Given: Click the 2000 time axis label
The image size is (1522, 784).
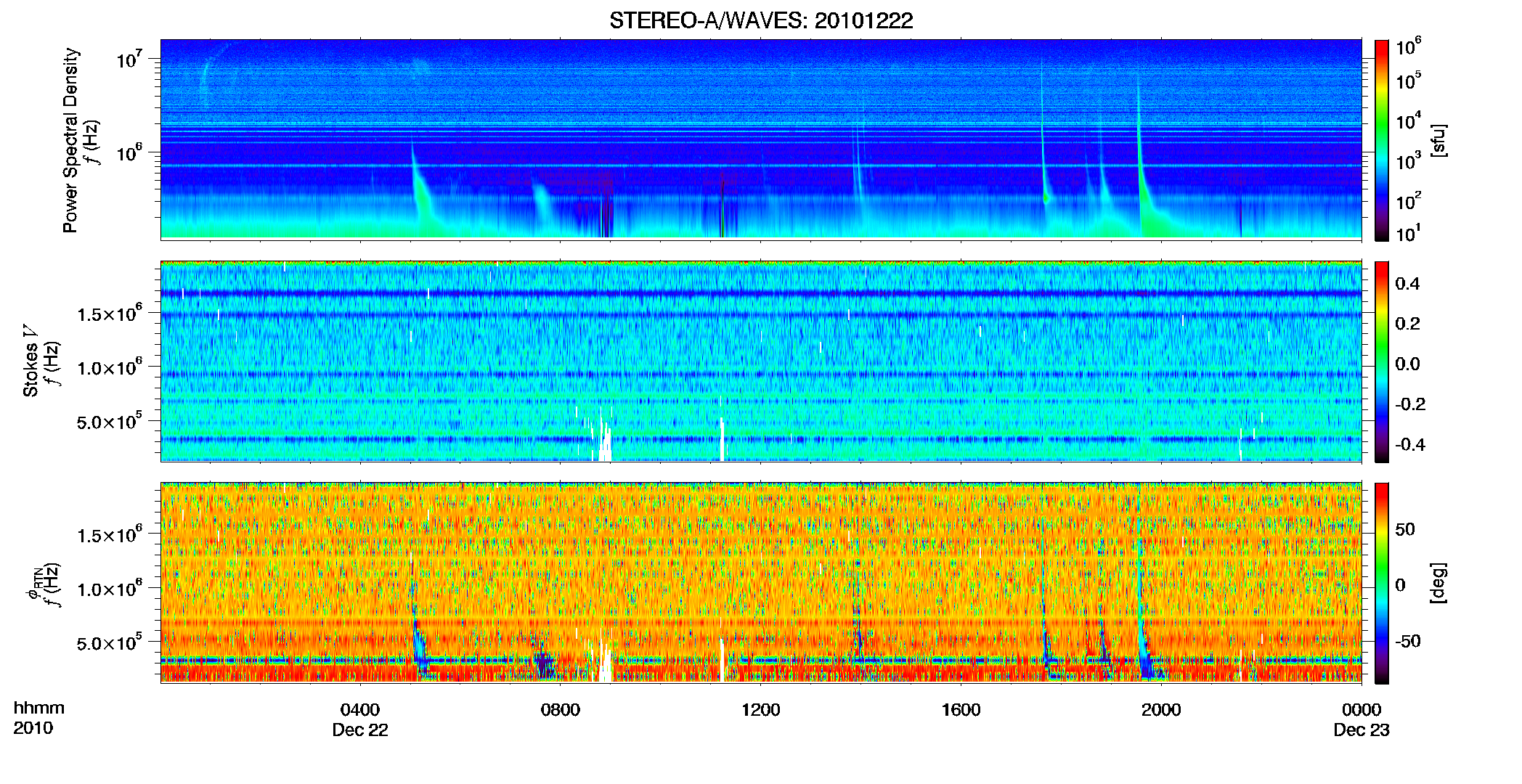Looking at the screenshot, I should point(1161,710).
